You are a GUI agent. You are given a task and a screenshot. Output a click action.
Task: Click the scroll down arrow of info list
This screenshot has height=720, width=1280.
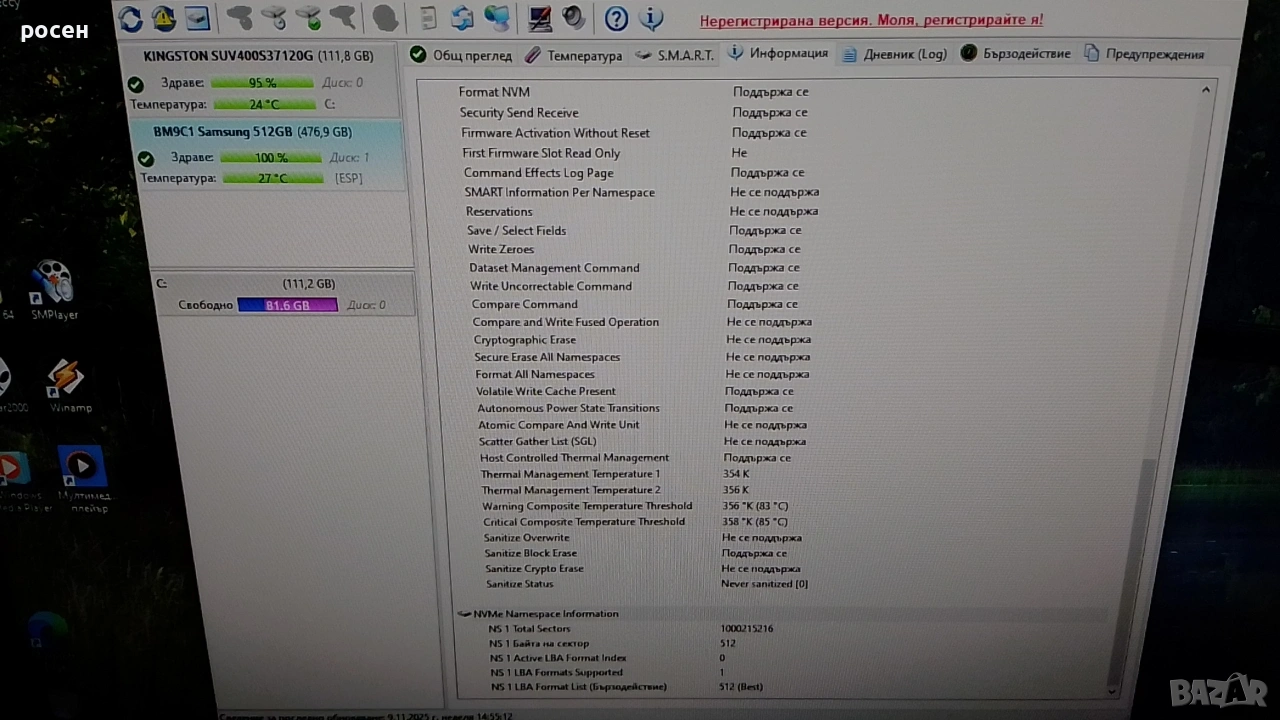click(1113, 690)
